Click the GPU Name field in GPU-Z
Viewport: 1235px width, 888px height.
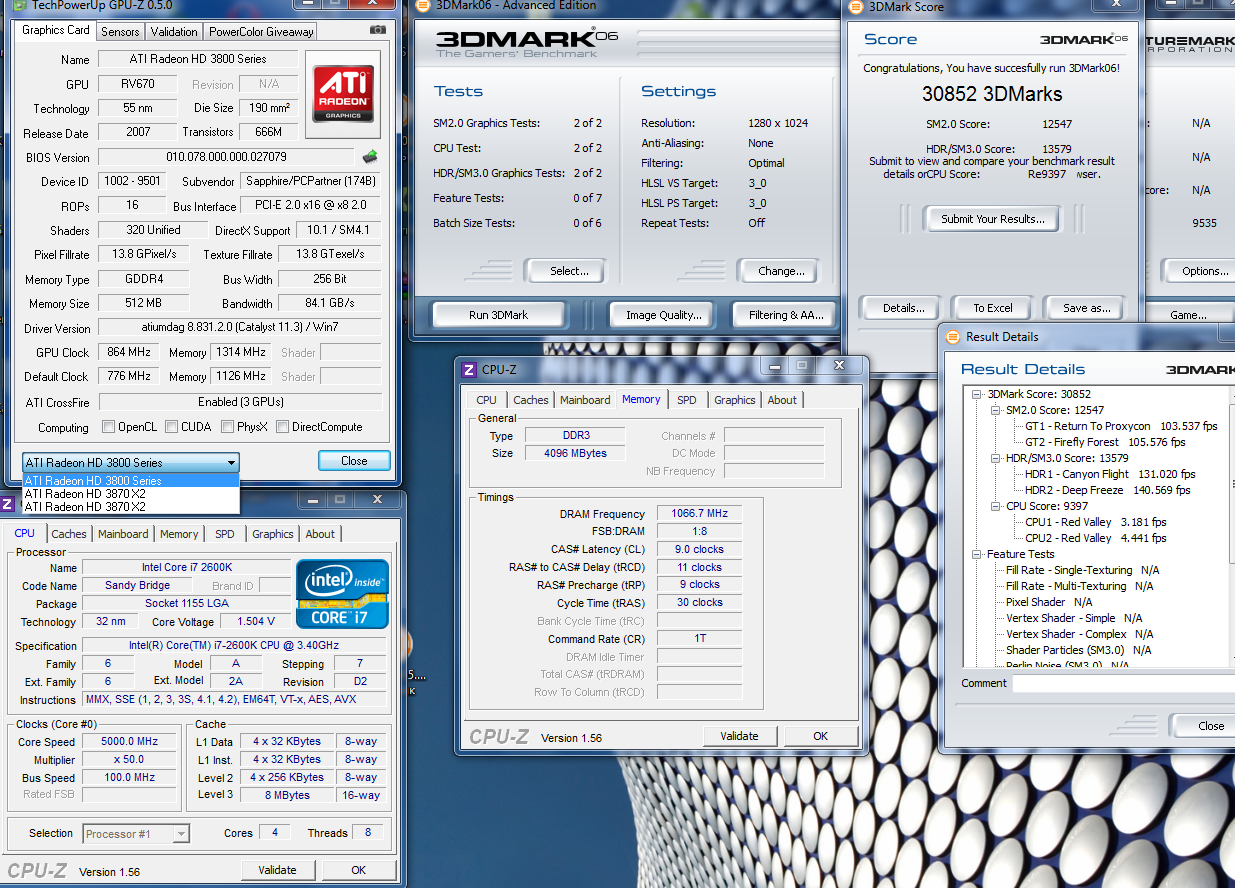tap(197, 59)
